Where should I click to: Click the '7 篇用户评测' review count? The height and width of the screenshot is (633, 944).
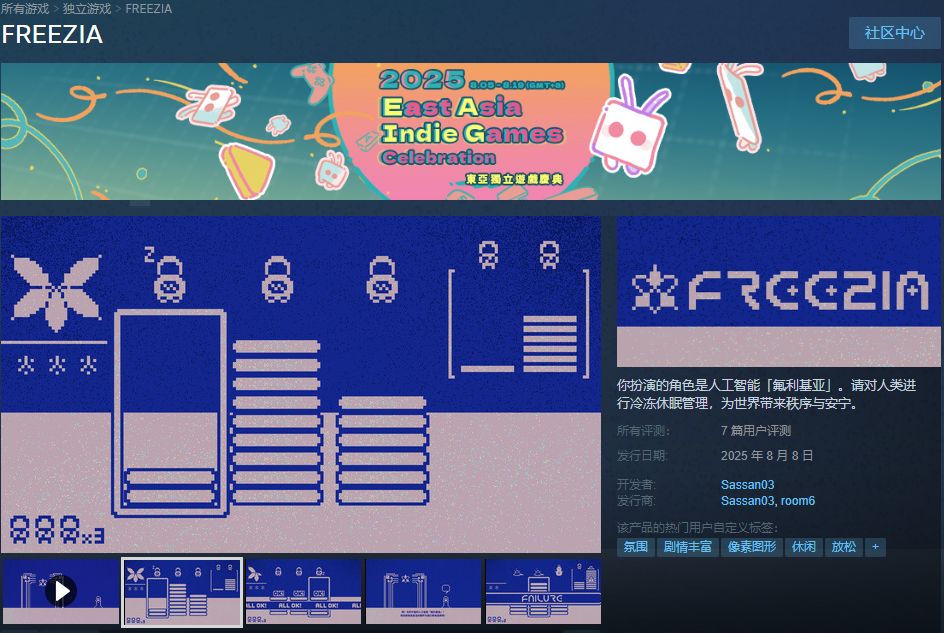[x=756, y=431]
